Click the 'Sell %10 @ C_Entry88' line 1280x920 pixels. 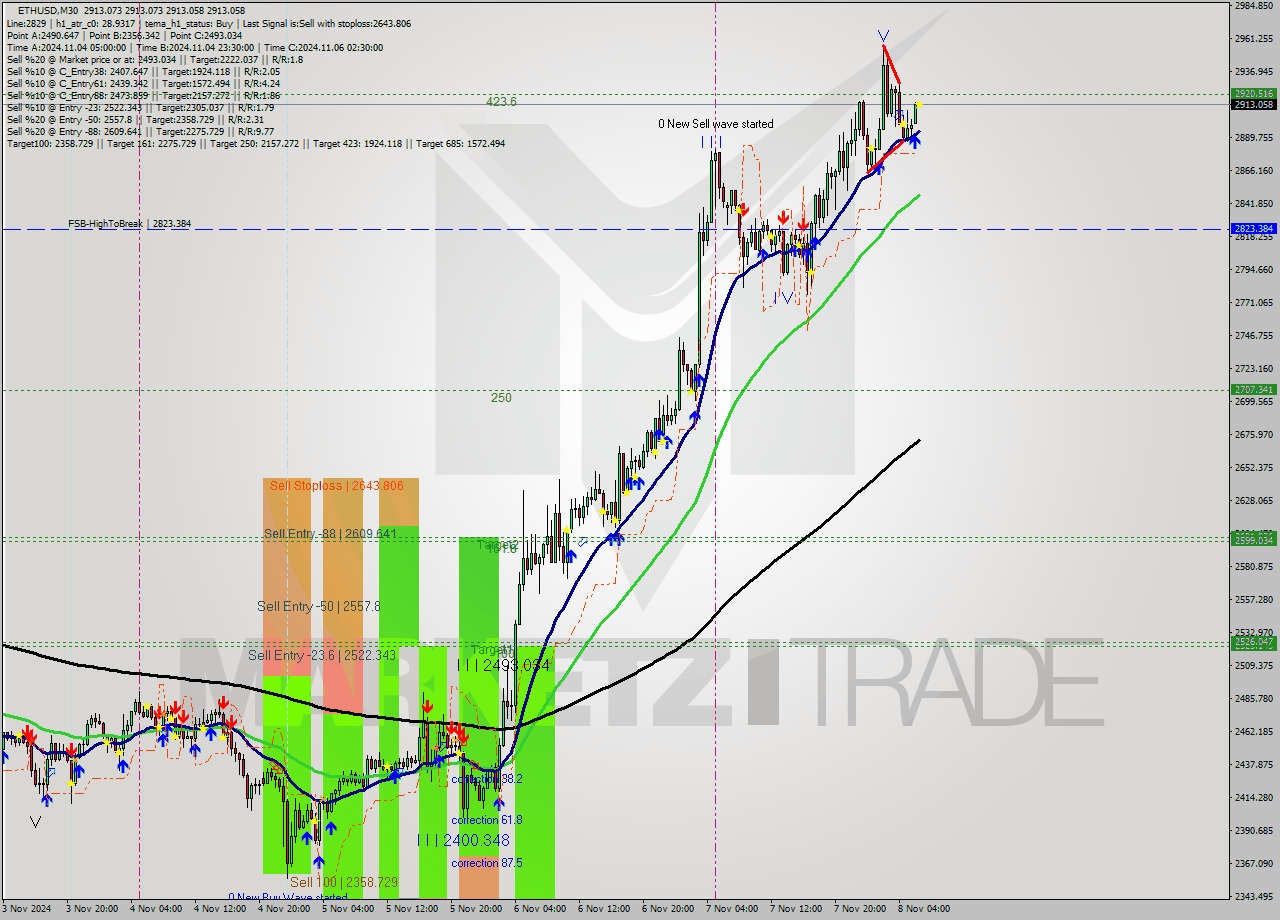[143, 96]
